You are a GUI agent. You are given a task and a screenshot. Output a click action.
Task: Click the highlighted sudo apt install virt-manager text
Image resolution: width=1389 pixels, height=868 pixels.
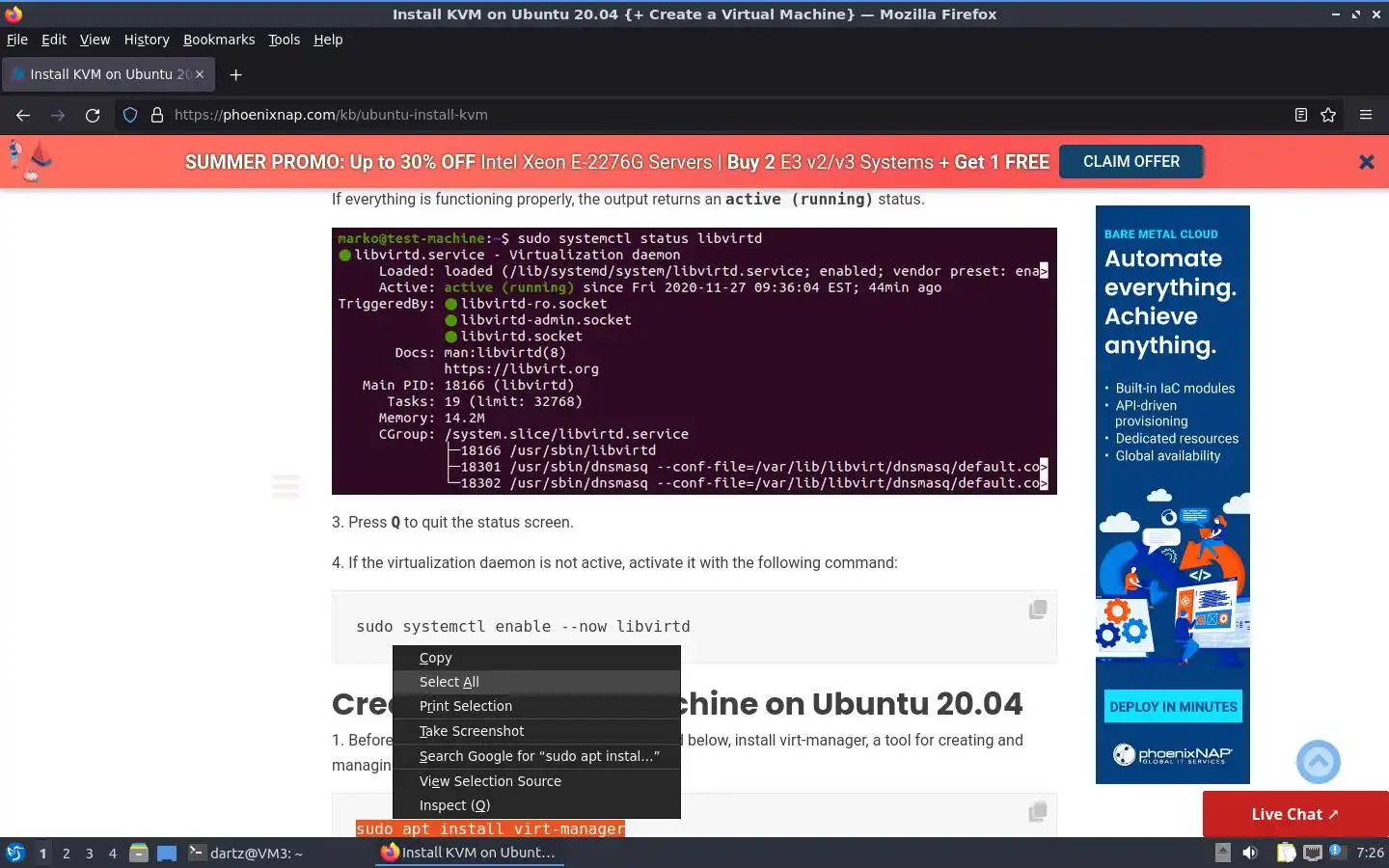(490, 828)
